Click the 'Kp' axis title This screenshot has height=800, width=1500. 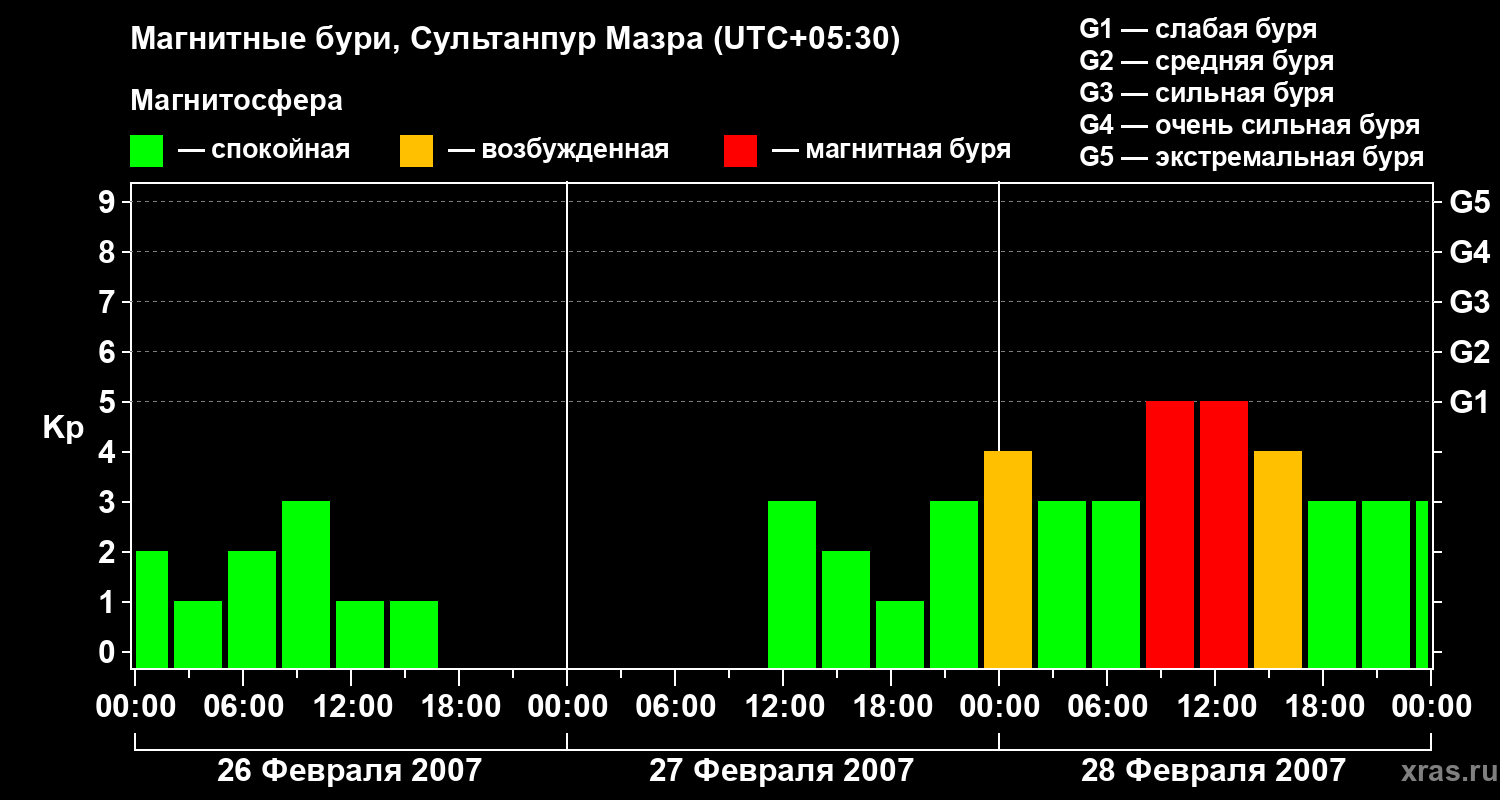click(63, 428)
